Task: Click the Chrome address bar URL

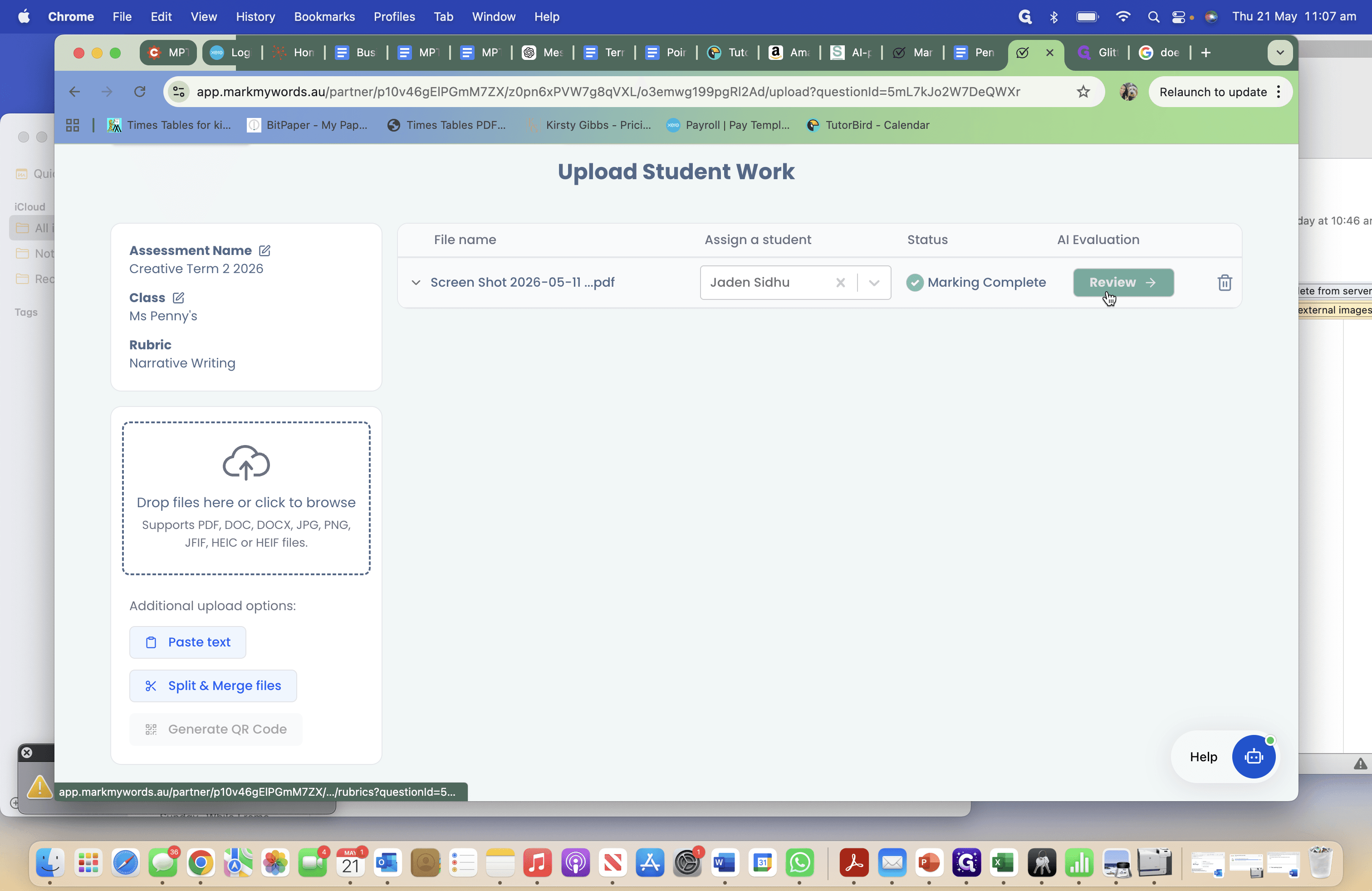Action: click(608, 92)
